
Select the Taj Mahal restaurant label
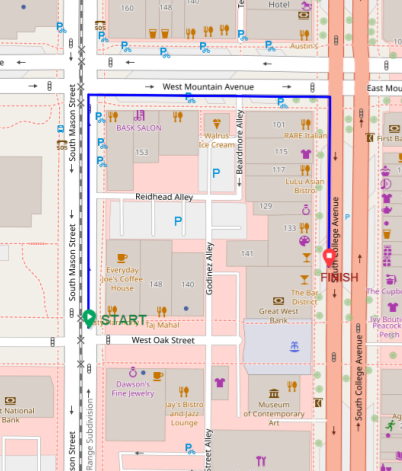pos(162,325)
